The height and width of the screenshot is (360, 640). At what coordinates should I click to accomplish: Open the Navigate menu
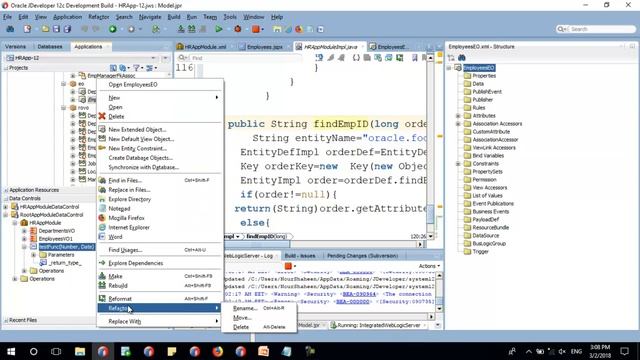coord(150,17)
